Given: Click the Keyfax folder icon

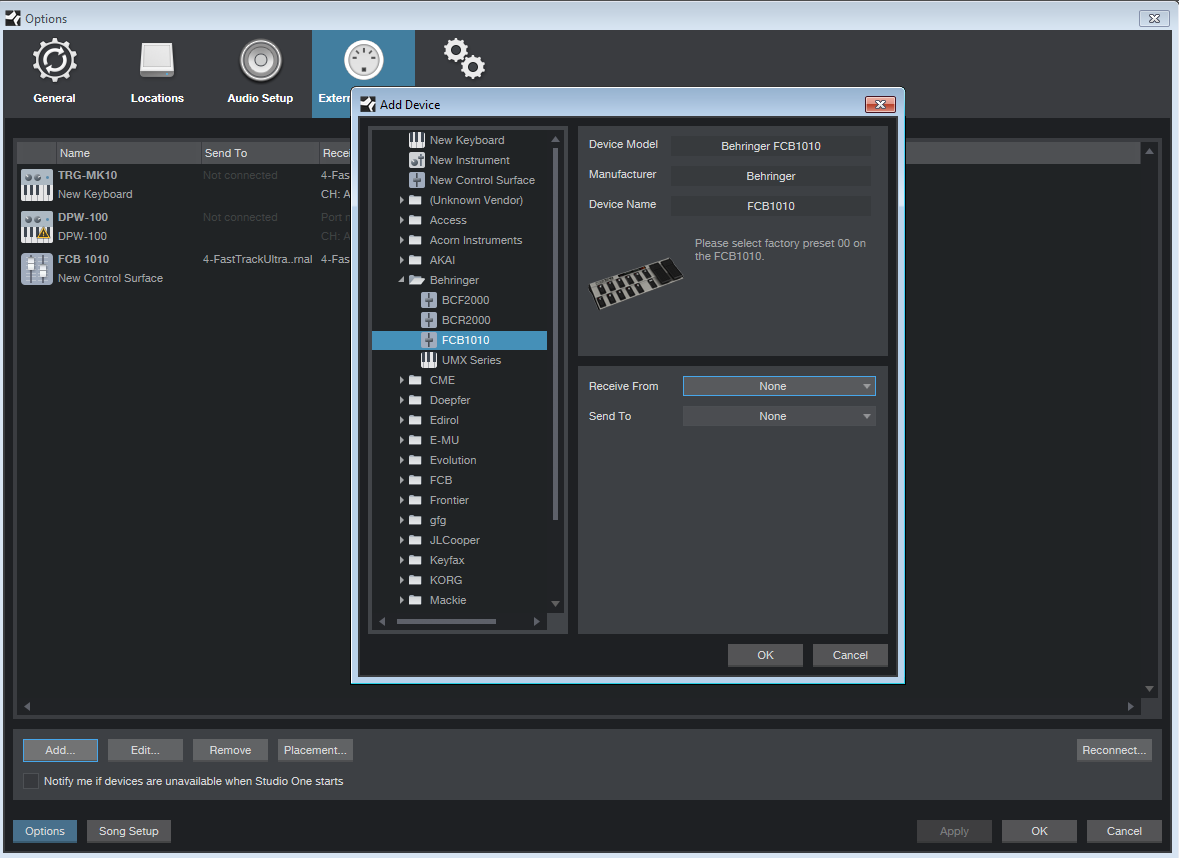Looking at the screenshot, I should 415,560.
